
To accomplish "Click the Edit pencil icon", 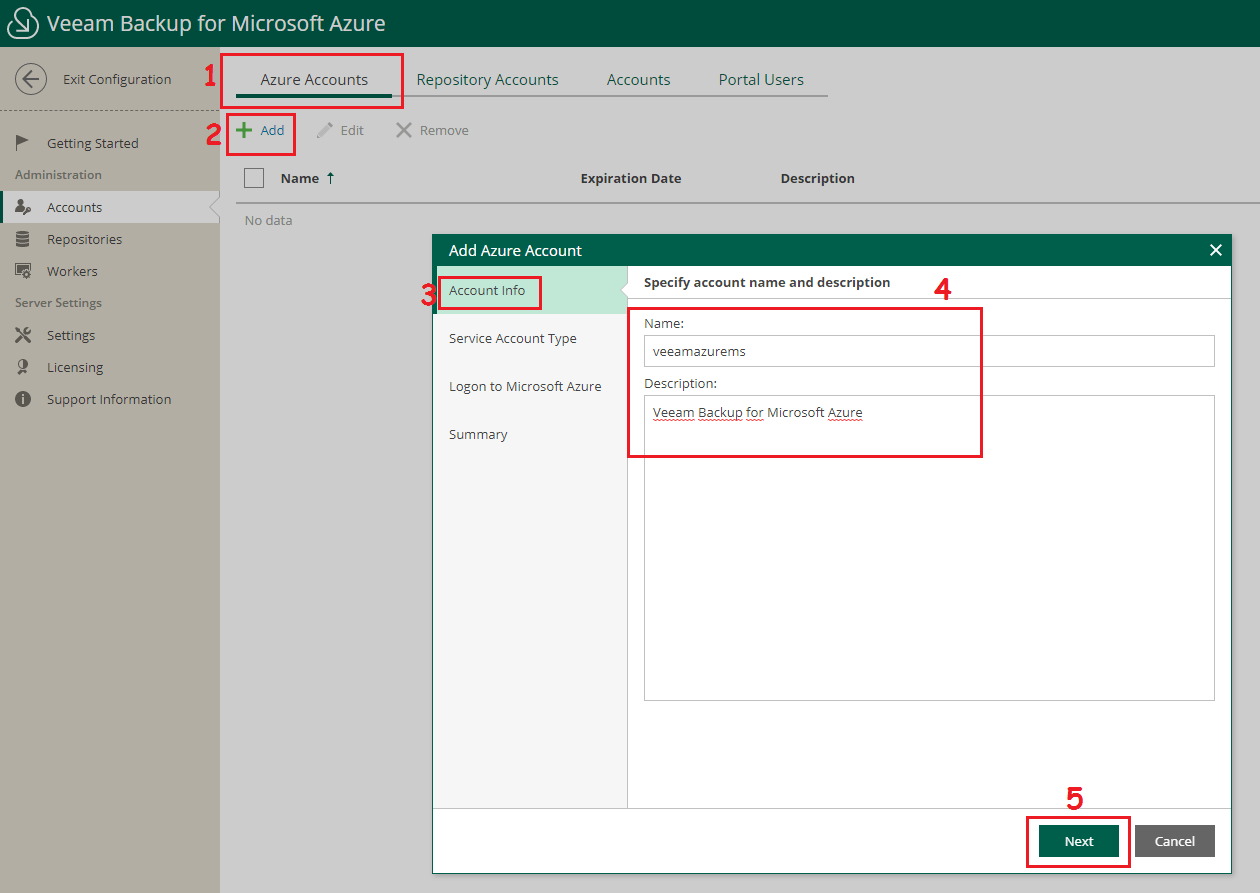I will [324, 130].
